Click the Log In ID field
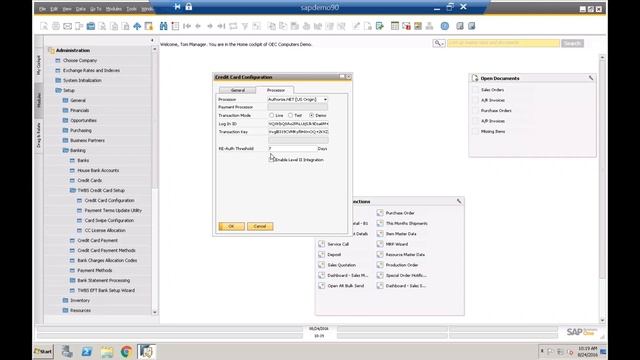Image resolution: width=640 pixels, height=360 pixels. pos(298,124)
